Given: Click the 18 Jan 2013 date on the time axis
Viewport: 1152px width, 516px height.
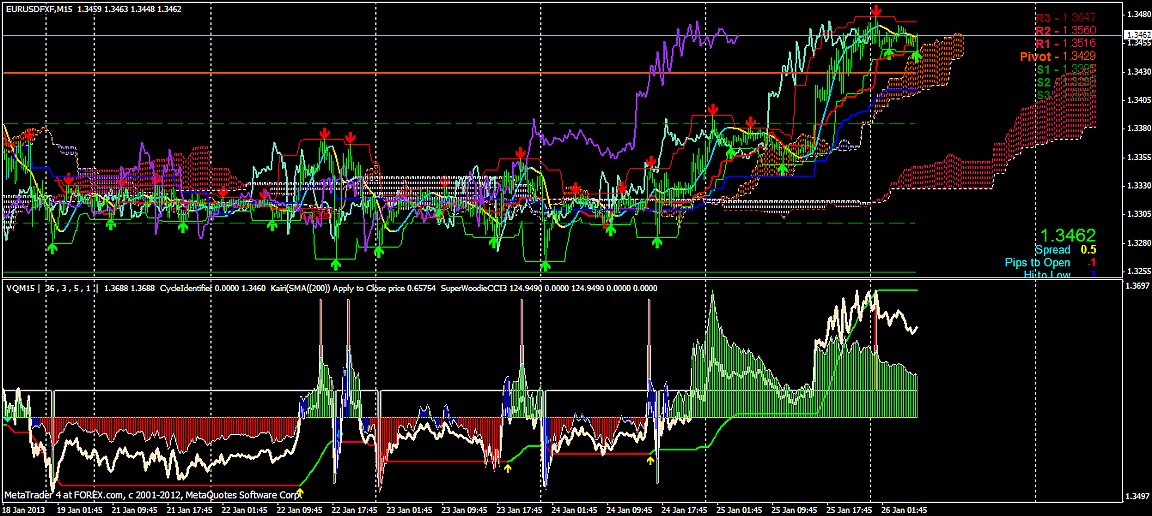Looking at the screenshot, I should click(23, 509).
